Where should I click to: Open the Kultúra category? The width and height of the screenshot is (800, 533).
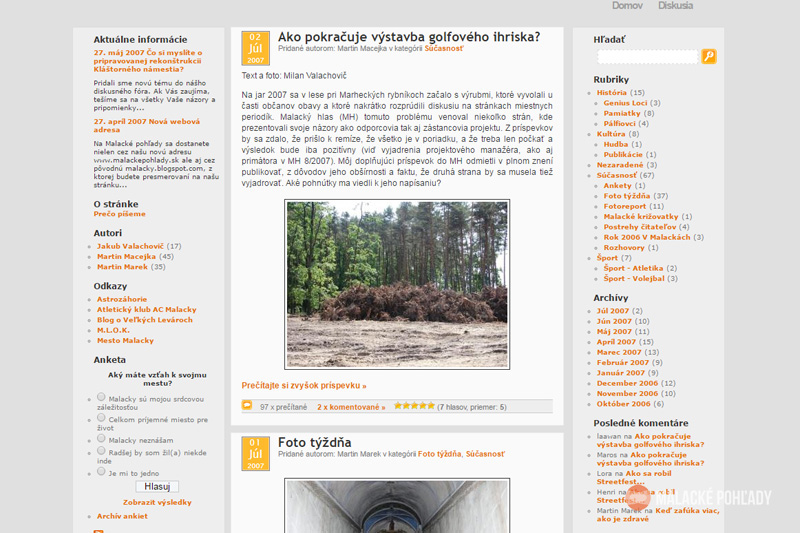pyautogui.click(x=611, y=134)
